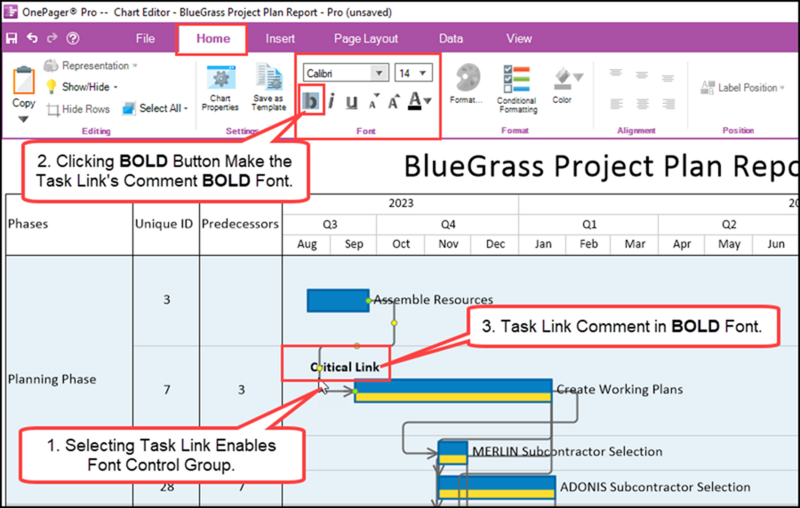
Task: Open the Select All dropdown
Action: tap(155, 108)
